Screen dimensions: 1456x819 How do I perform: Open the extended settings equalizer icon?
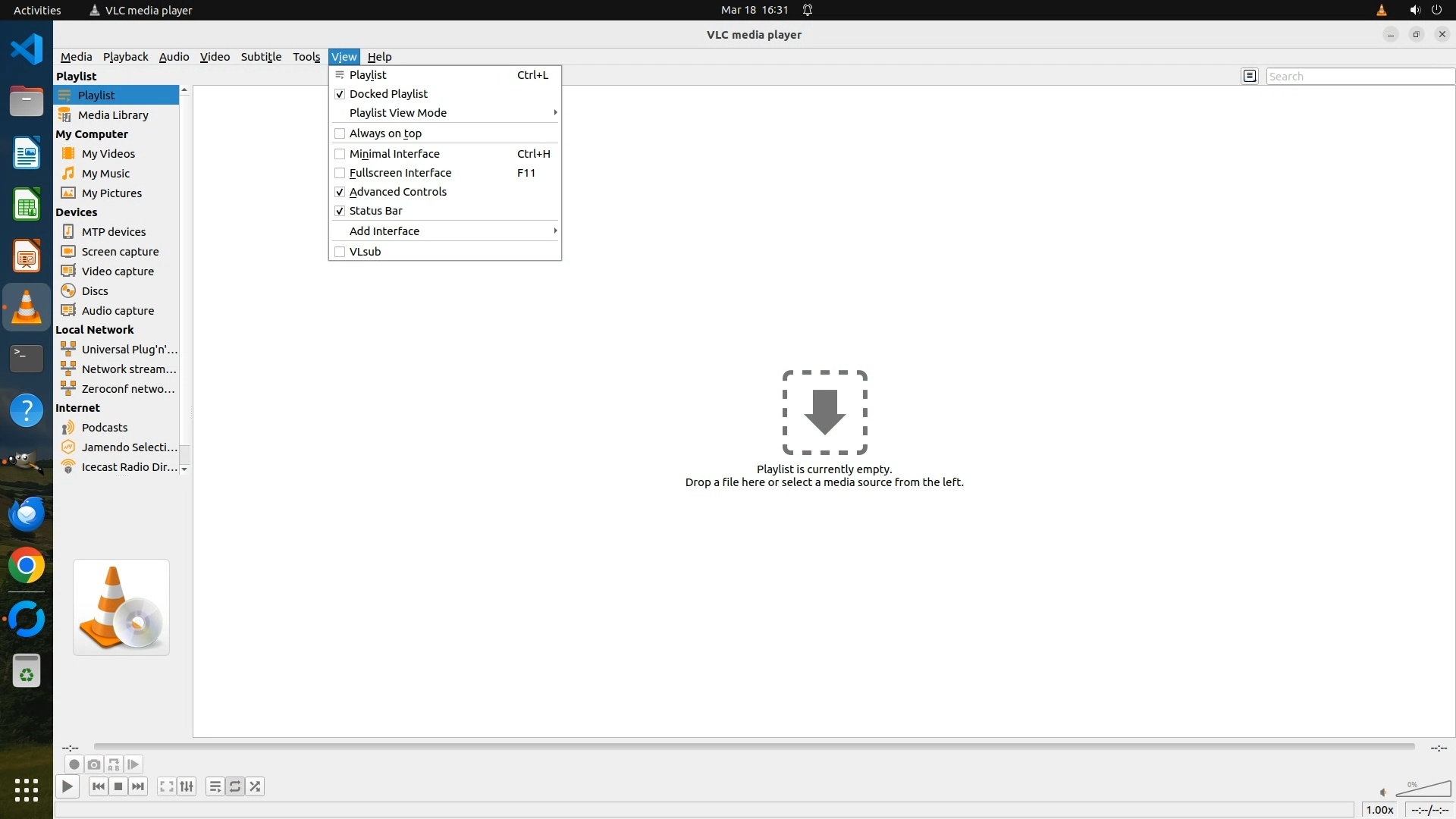click(187, 786)
